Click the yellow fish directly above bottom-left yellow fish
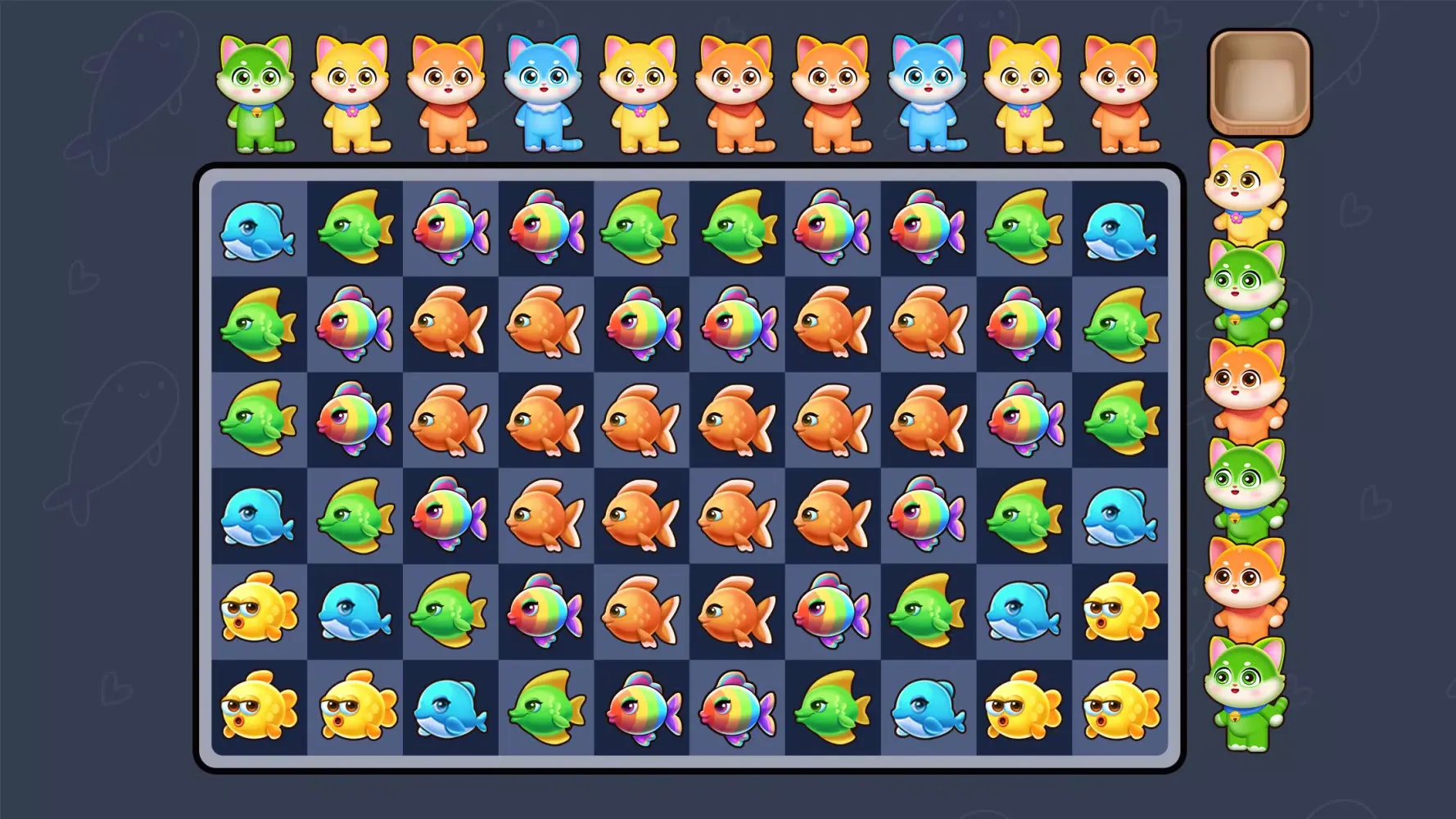The width and height of the screenshot is (1456, 819). tap(259, 609)
